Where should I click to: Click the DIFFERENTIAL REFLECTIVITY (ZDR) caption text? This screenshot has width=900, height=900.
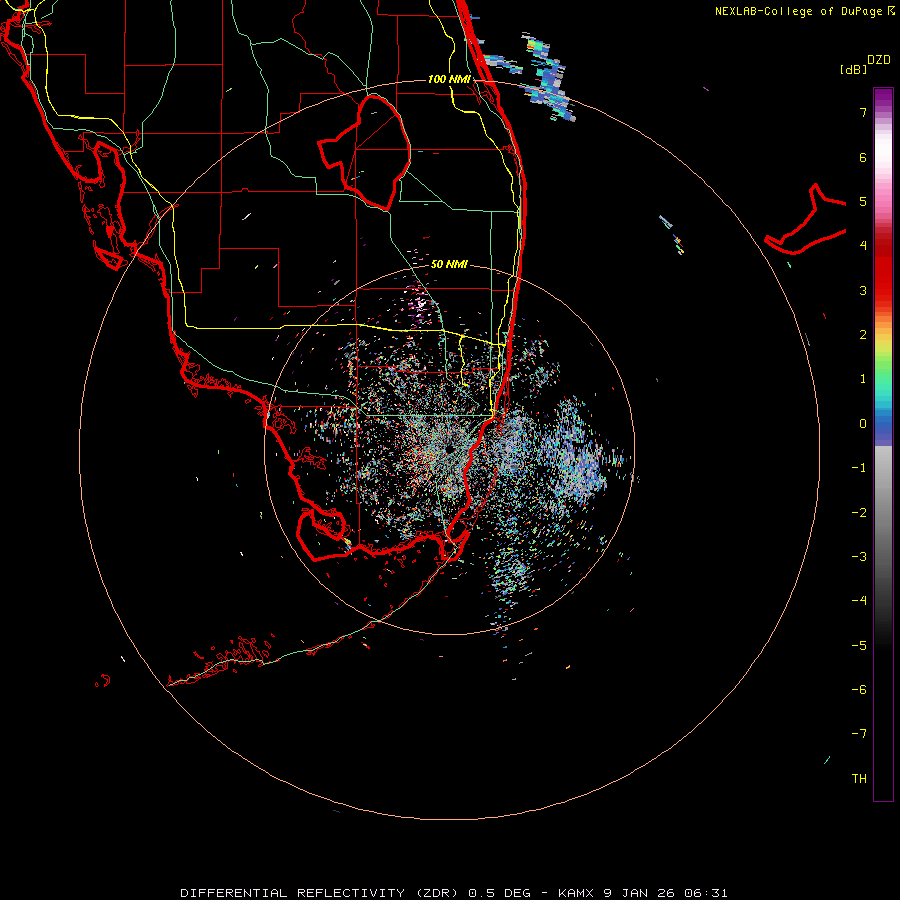click(x=321, y=893)
